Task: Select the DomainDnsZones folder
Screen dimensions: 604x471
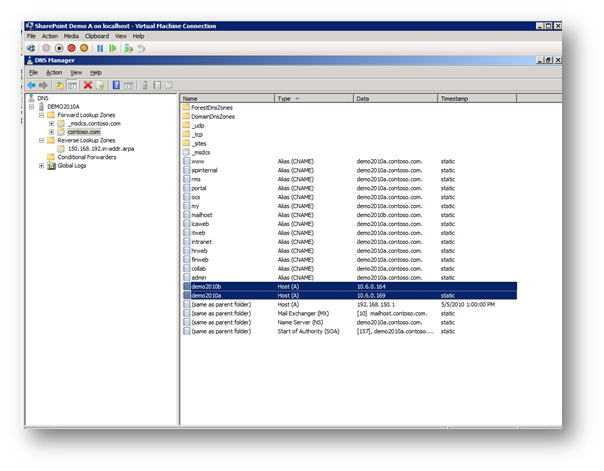Action: pyautogui.click(x=213, y=116)
